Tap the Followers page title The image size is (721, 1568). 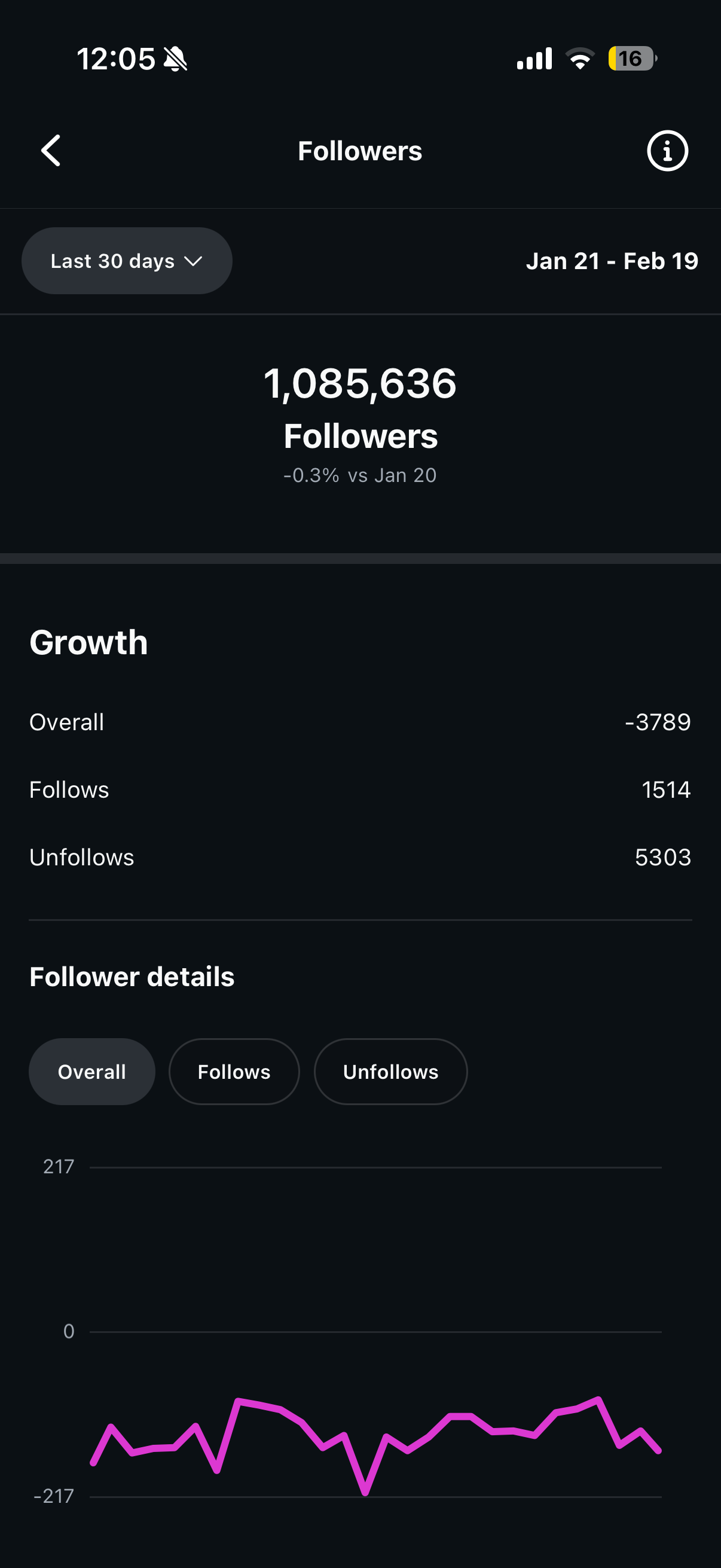pyautogui.click(x=359, y=151)
